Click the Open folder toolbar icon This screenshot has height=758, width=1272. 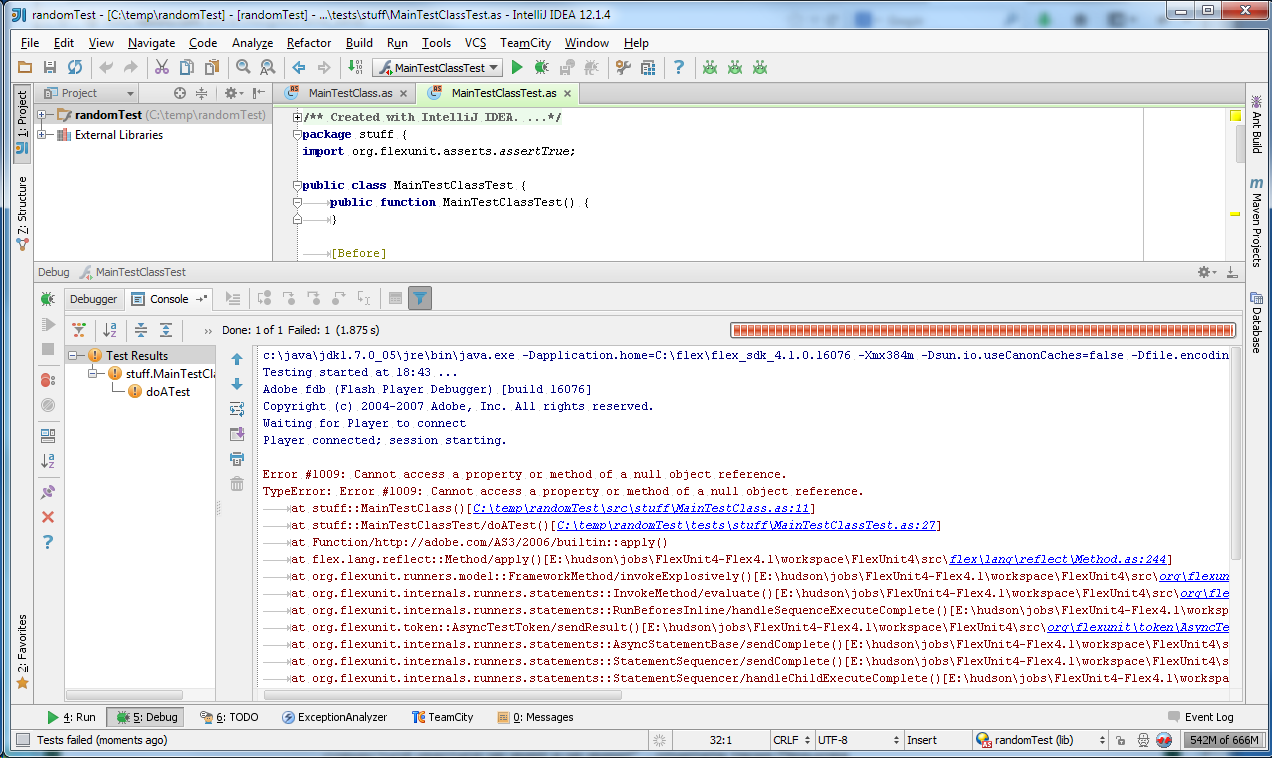25,67
